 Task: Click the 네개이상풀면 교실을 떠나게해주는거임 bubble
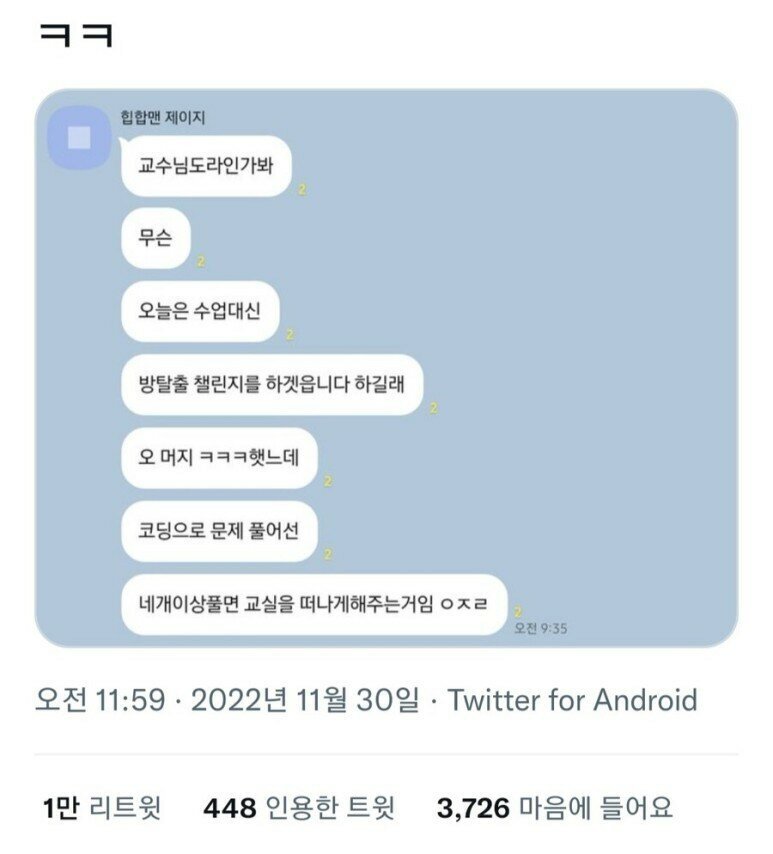(x=314, y=603)
